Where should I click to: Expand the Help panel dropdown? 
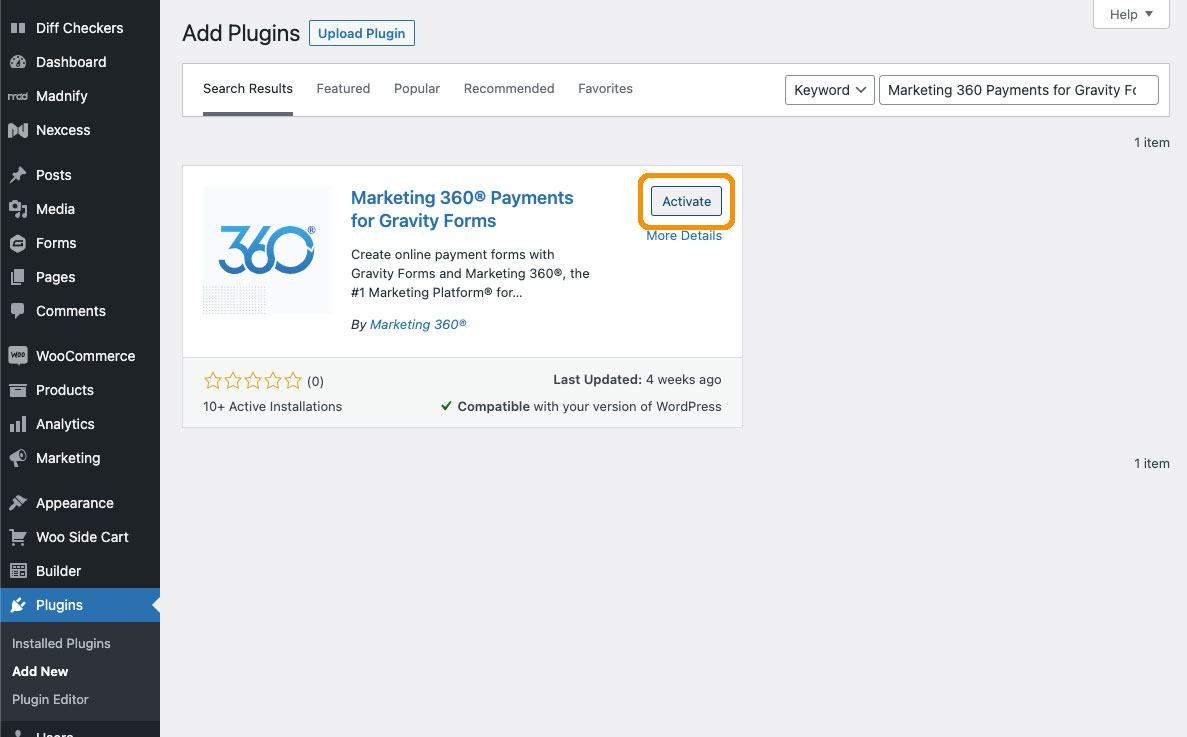[1131, 14]
